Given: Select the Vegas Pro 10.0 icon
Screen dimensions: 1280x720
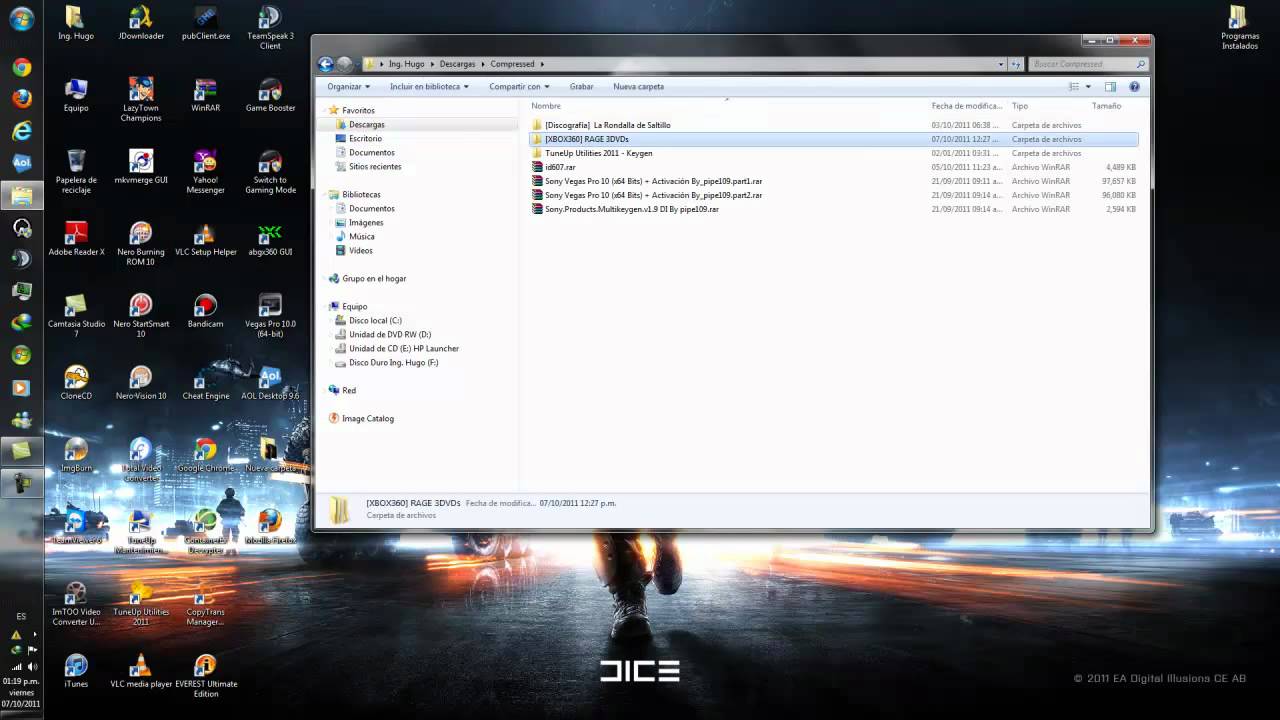Looking at the screenshot, I should pos(270,315).
